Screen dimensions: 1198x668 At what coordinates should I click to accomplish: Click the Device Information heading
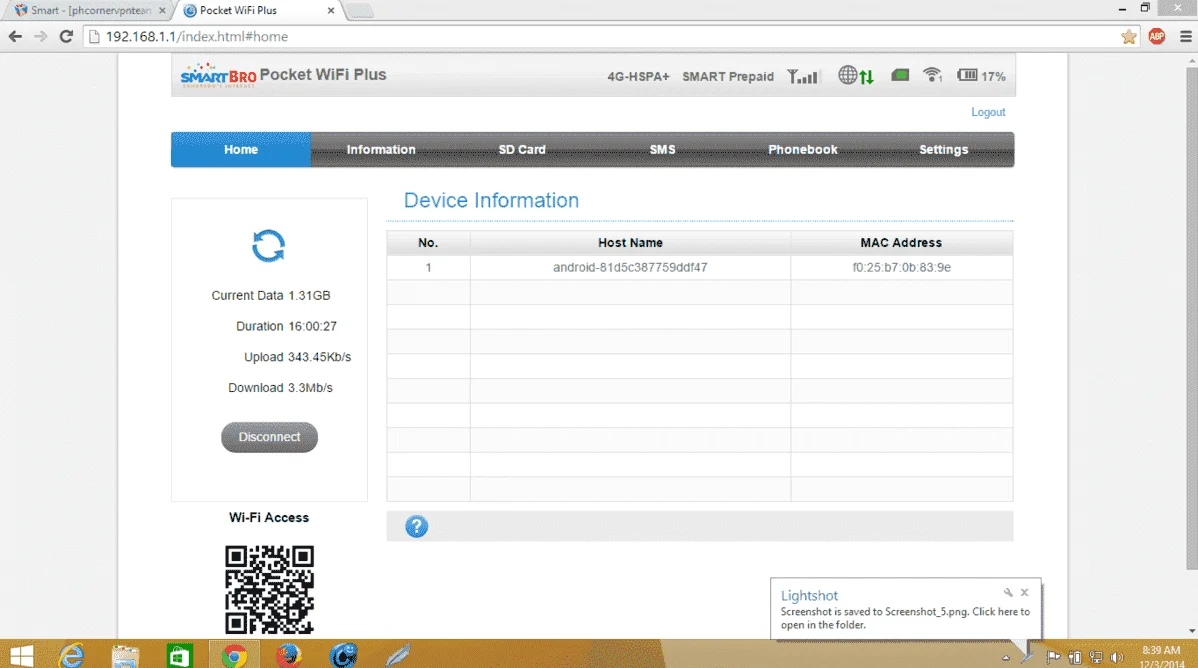click(491, 200)
